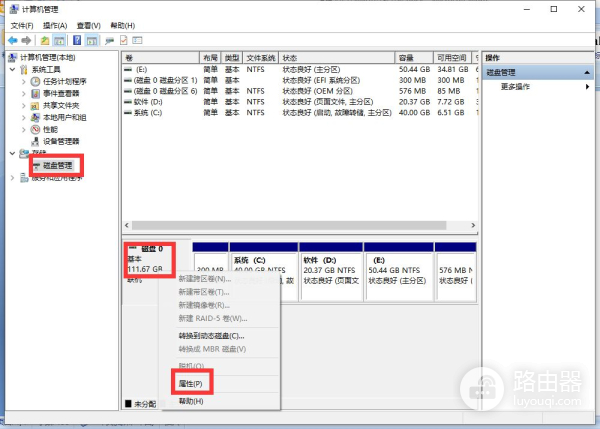Screen dimensions: 600x429
Task: Open 查看(V) menu
Action: tap(88, 26)
